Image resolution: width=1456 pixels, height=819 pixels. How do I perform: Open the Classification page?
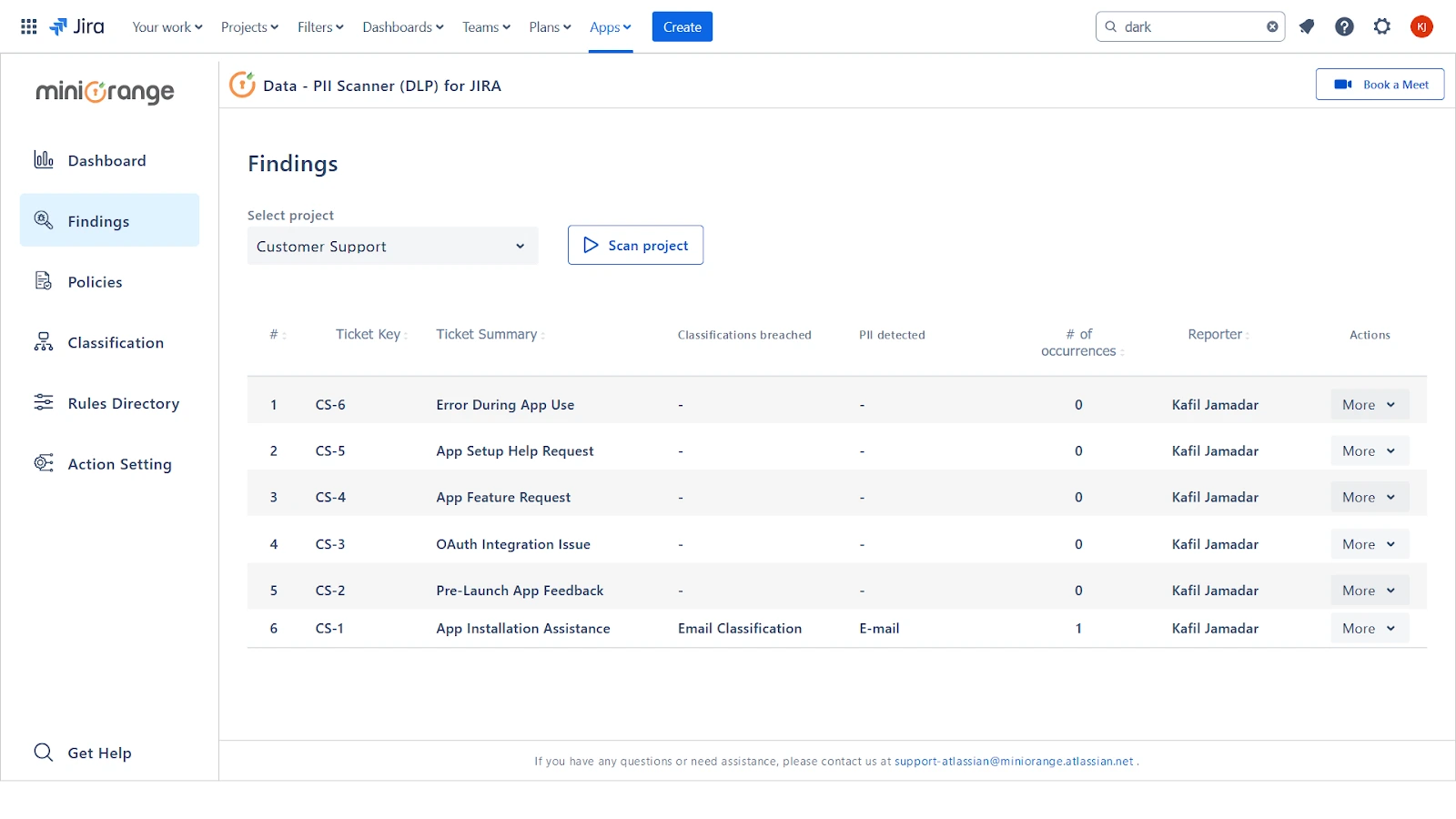(x=116, y=343)
